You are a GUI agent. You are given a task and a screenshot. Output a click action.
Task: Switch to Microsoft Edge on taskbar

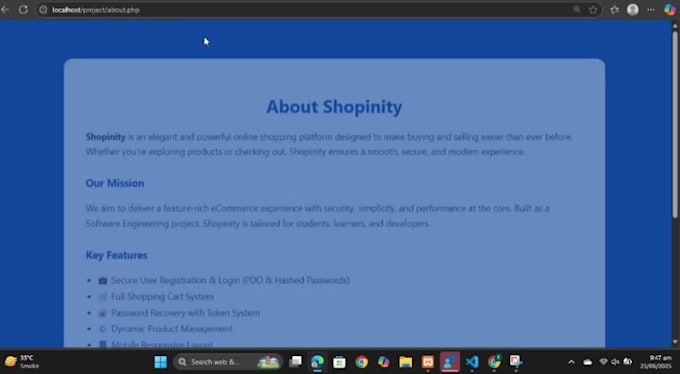tap(317, 362)
